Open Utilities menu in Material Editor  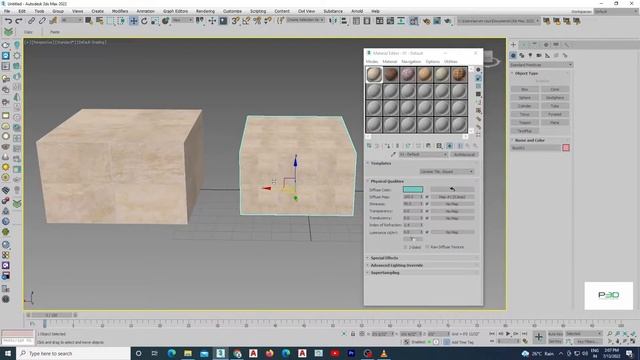451,62
